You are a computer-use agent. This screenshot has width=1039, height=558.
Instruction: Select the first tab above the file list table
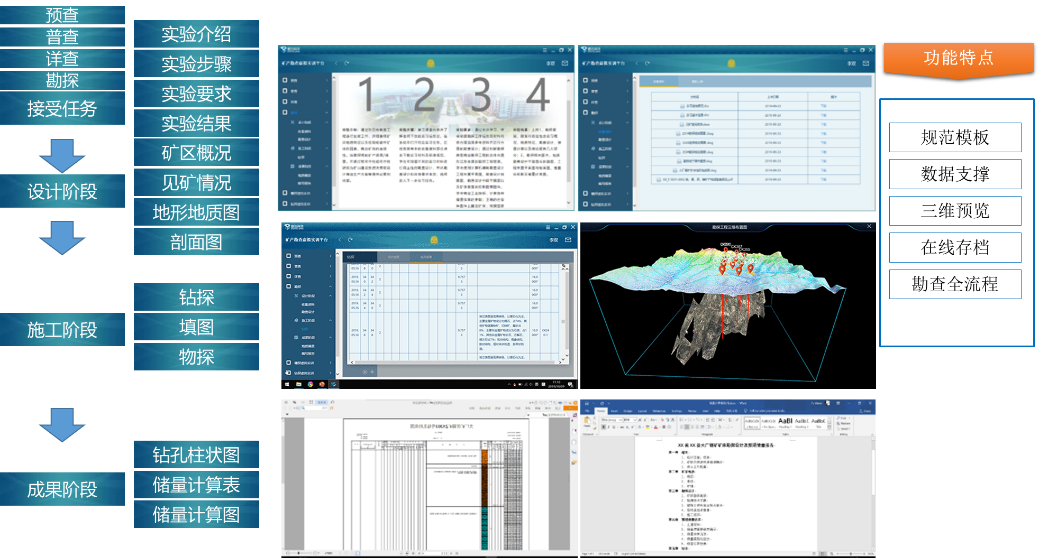[x=659, y=81]
